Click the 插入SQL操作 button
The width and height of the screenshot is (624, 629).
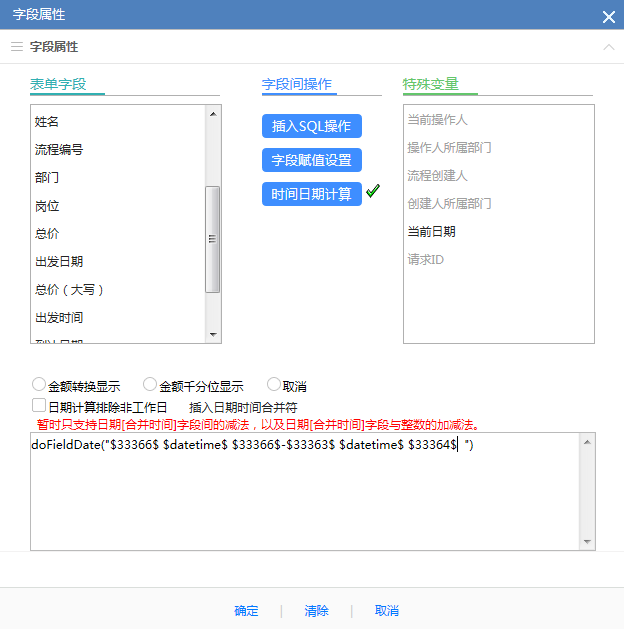coord(311,126)
